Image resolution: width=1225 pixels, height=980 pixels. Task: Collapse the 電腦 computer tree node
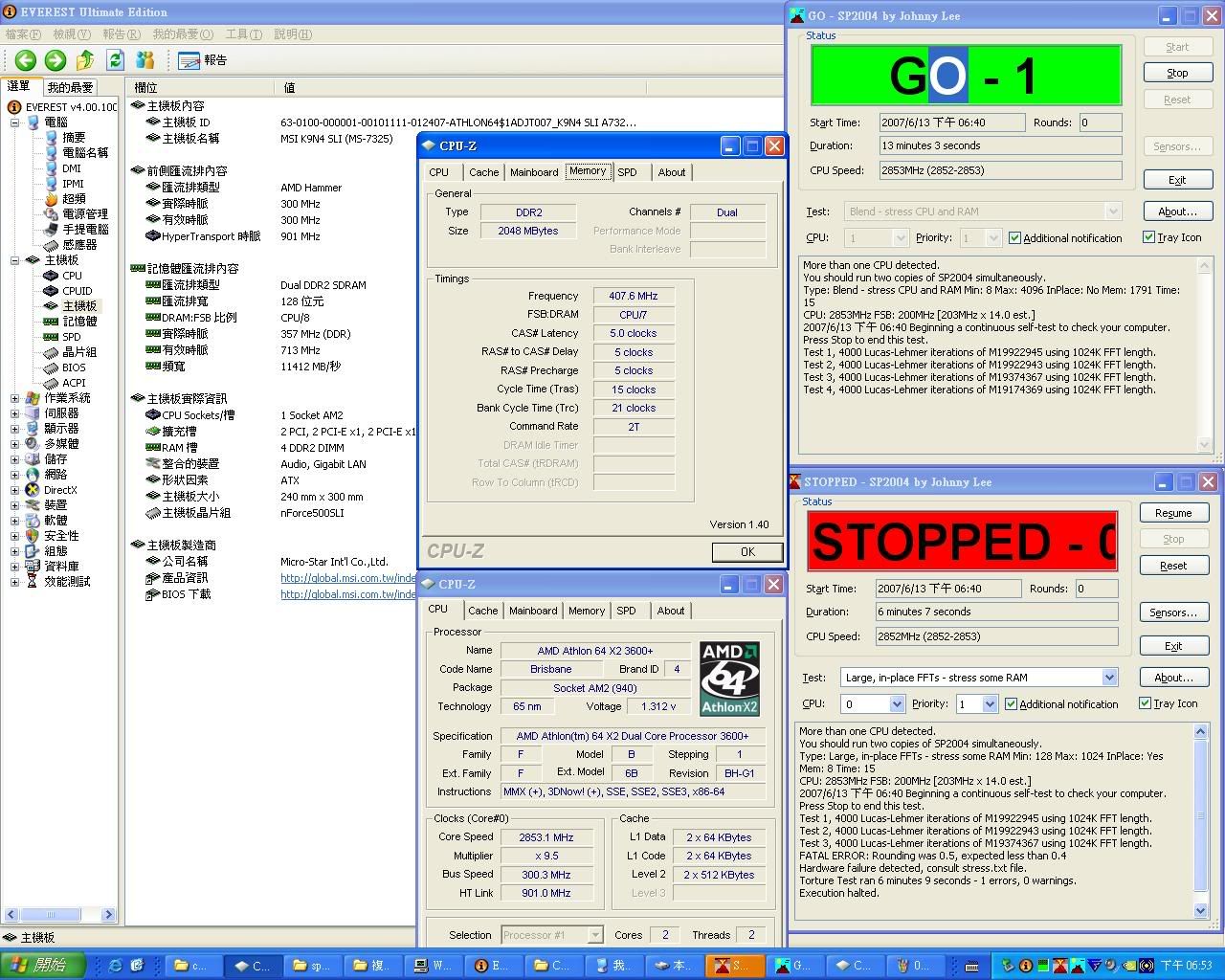14,122
